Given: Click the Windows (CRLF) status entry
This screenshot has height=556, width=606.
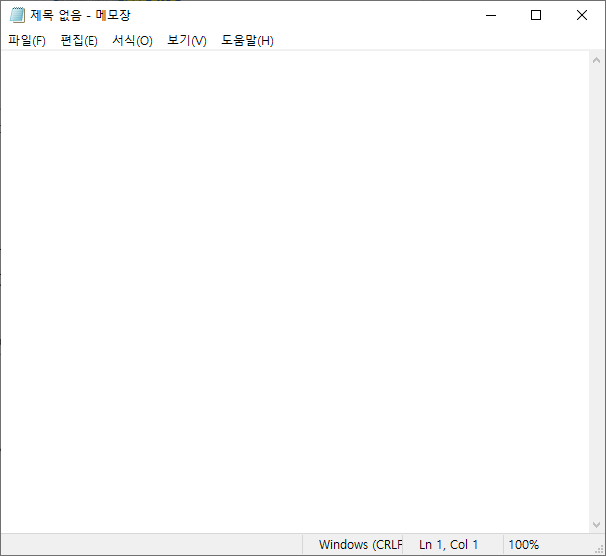Looking at the screenshot, I should coord(360,545).
